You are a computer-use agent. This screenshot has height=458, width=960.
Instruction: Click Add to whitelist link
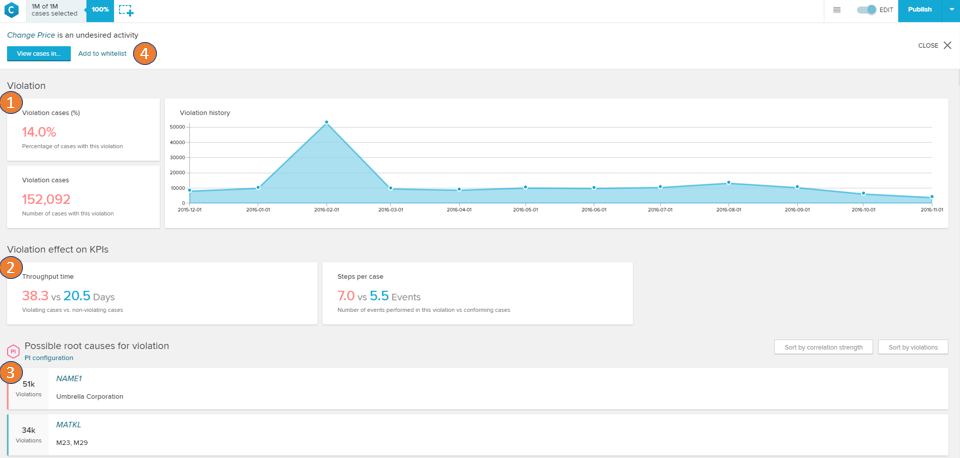click(x=102, y=54)
